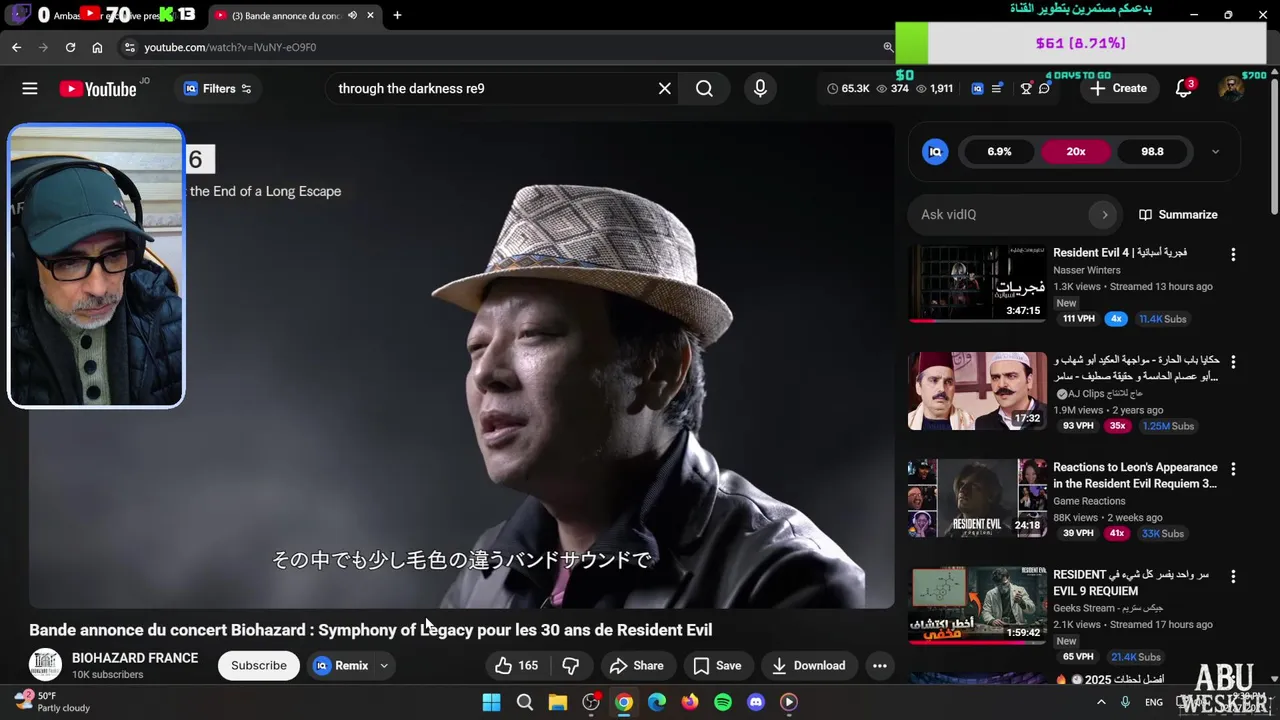Click vidIQ round logo in score panel
This screenshot has height=720, width=1280.
click(x=935, y=152)
